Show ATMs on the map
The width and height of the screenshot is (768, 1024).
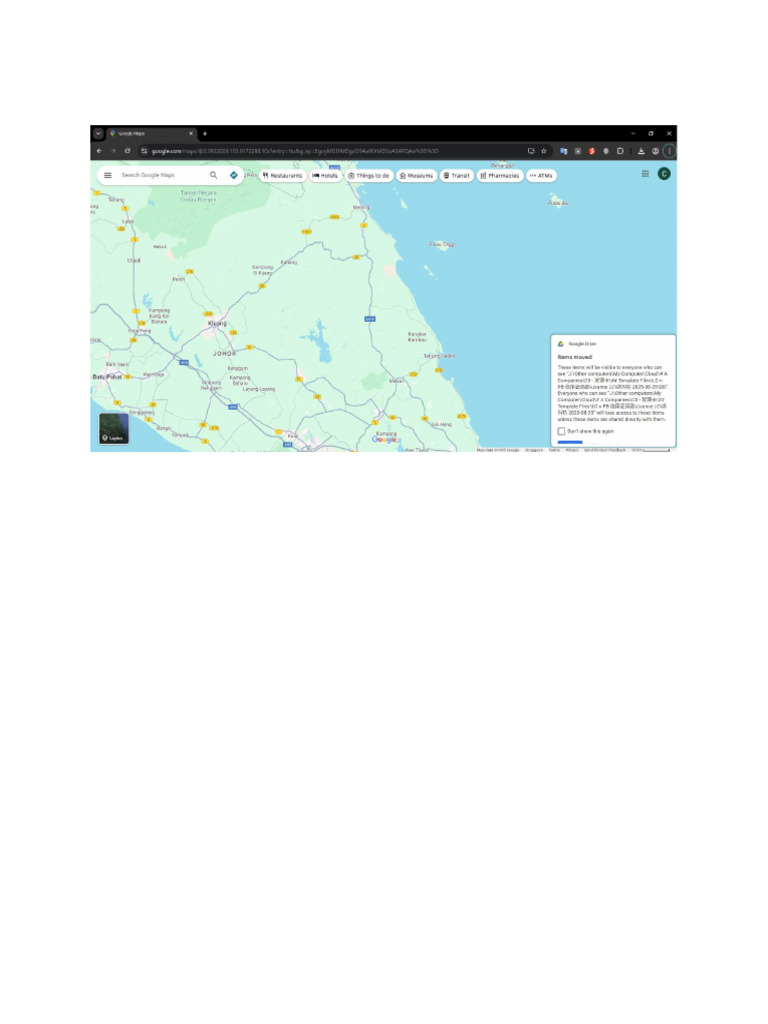(541, 176)
